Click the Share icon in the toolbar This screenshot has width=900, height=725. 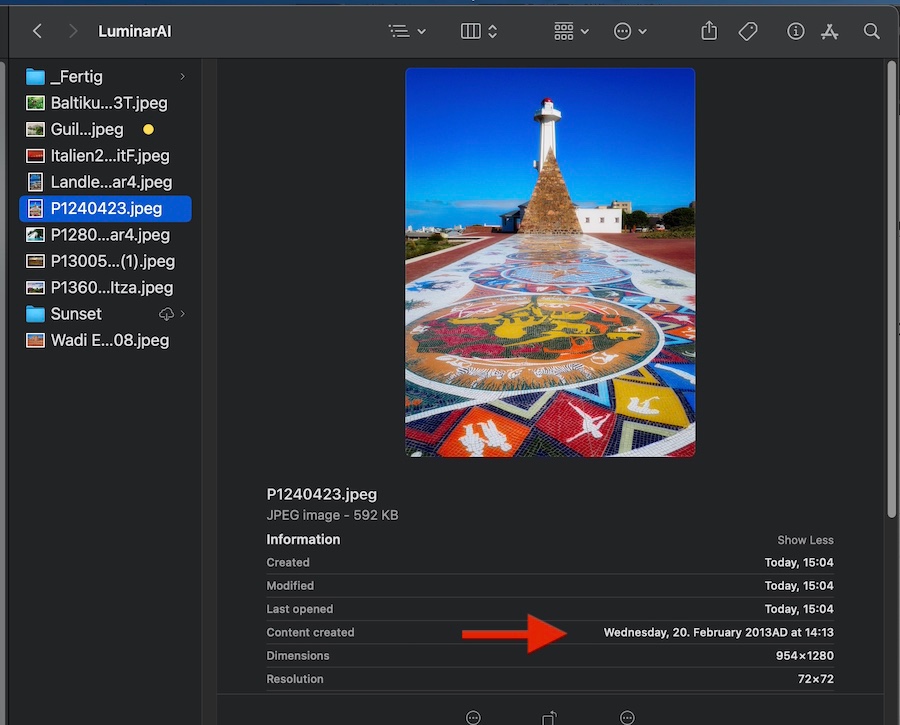[709, 31]
